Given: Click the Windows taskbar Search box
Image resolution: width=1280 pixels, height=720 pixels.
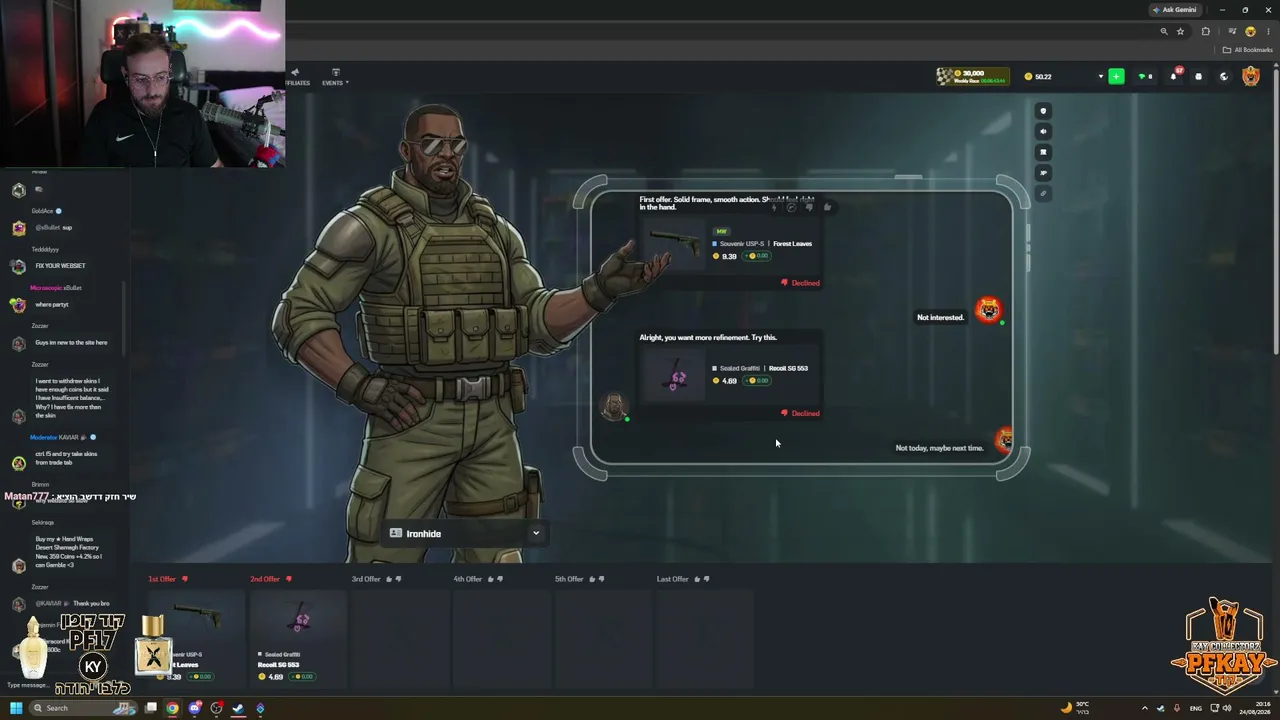Looking at the screenshot, I should click(83, 708).
